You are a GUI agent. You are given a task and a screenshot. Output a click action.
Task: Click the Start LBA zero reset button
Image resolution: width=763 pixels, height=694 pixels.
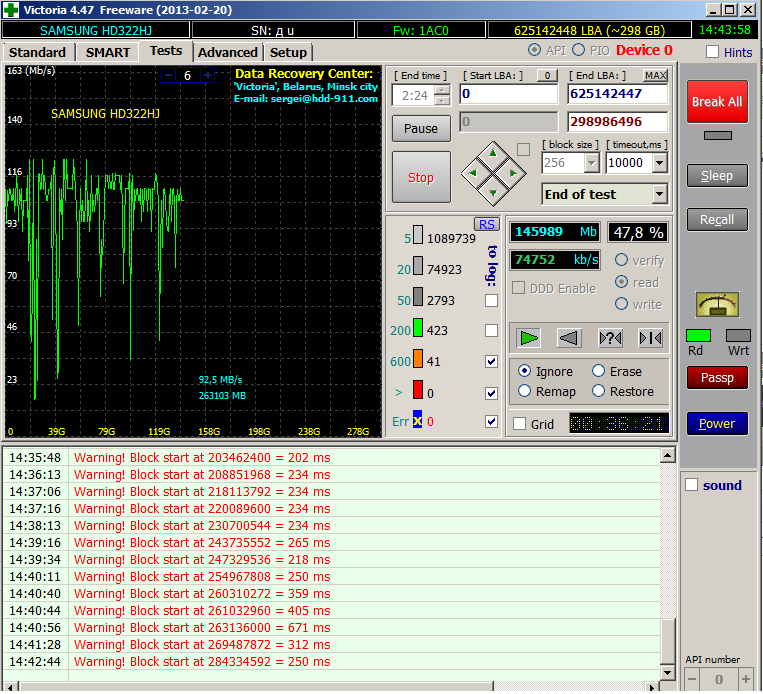(547, 75)
